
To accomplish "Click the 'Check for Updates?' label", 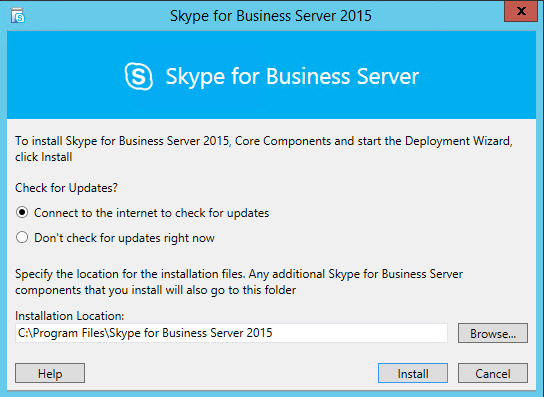I will pos(66,188).
